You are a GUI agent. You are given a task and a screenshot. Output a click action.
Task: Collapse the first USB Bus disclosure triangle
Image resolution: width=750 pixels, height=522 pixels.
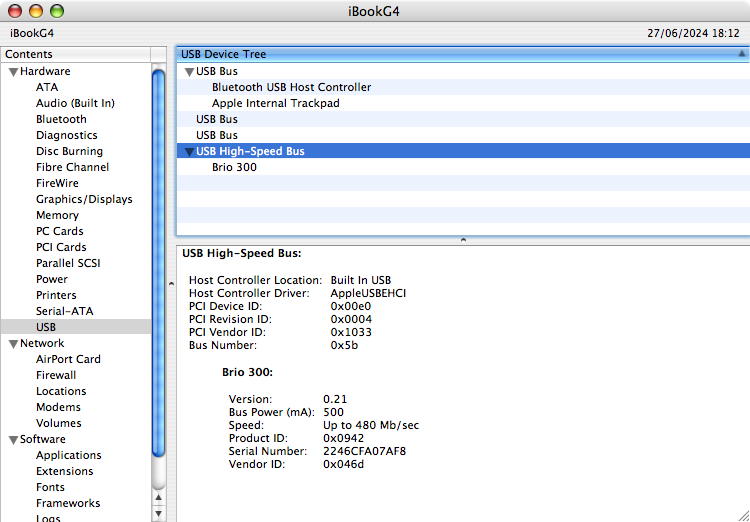189,72
